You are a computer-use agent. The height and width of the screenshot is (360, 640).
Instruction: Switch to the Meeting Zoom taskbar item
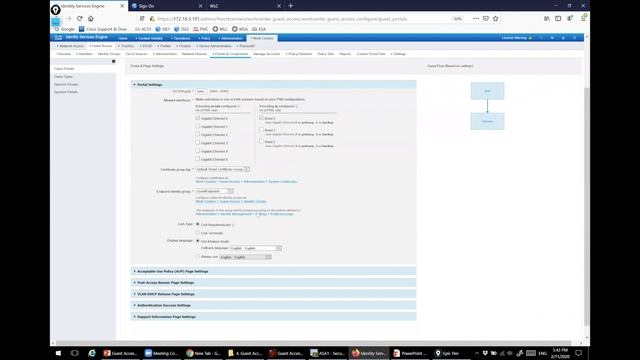tap(162, 353)
